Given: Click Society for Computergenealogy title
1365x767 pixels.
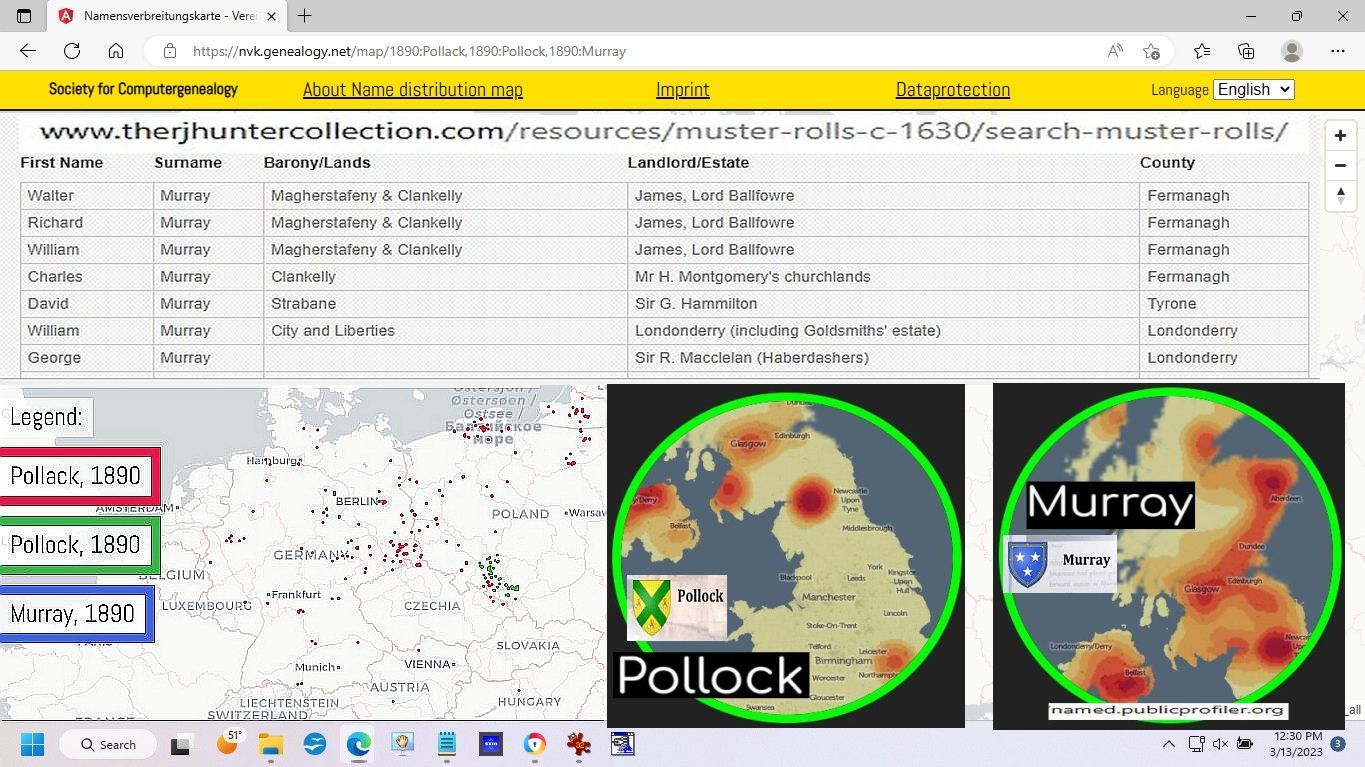Looking at the screenshot, I should coord(143,89).
